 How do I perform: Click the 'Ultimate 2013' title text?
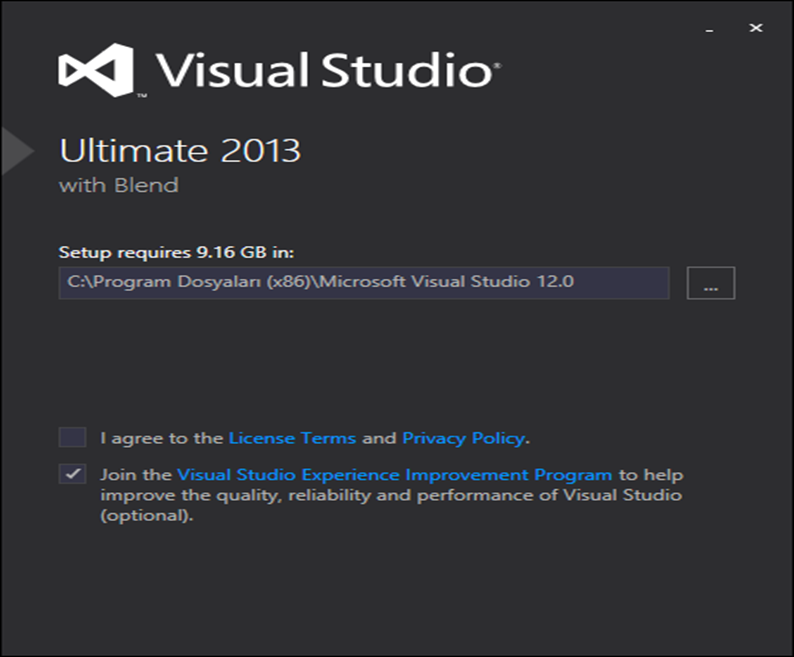tap(180, 150)
